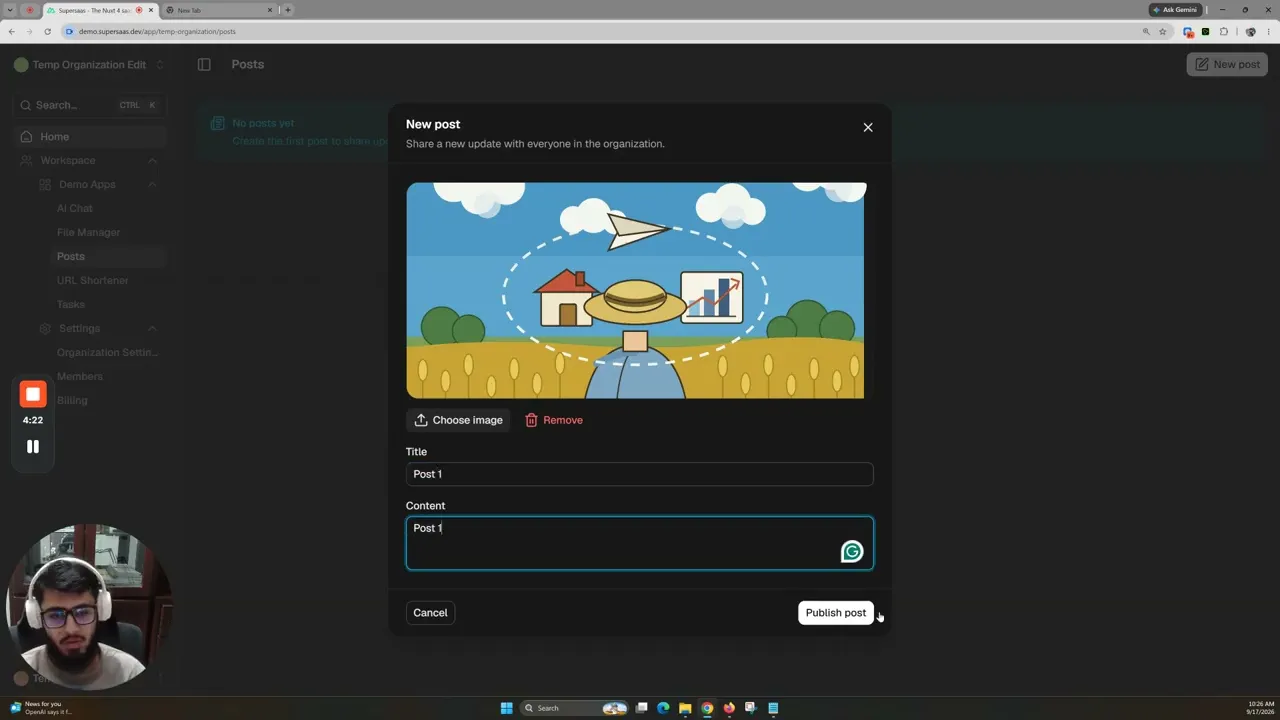Click Remove to delete the image
Screen dimensions: 1280x720
(x=554, y=420)
